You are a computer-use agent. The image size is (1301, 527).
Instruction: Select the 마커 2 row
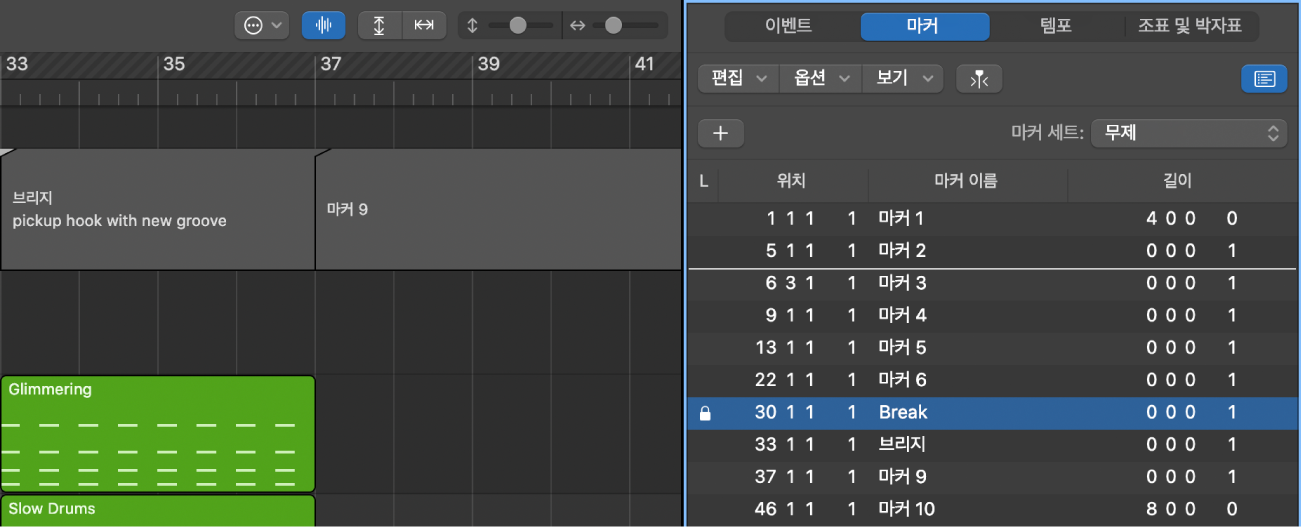(x=994, y=250)
